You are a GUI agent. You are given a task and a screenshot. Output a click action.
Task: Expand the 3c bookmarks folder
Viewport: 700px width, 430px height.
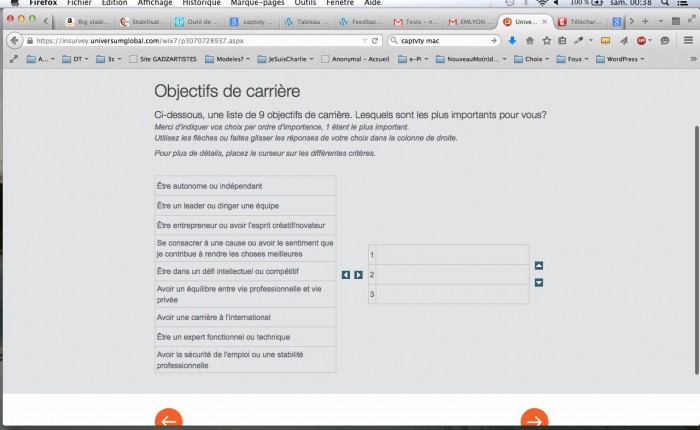108,59
